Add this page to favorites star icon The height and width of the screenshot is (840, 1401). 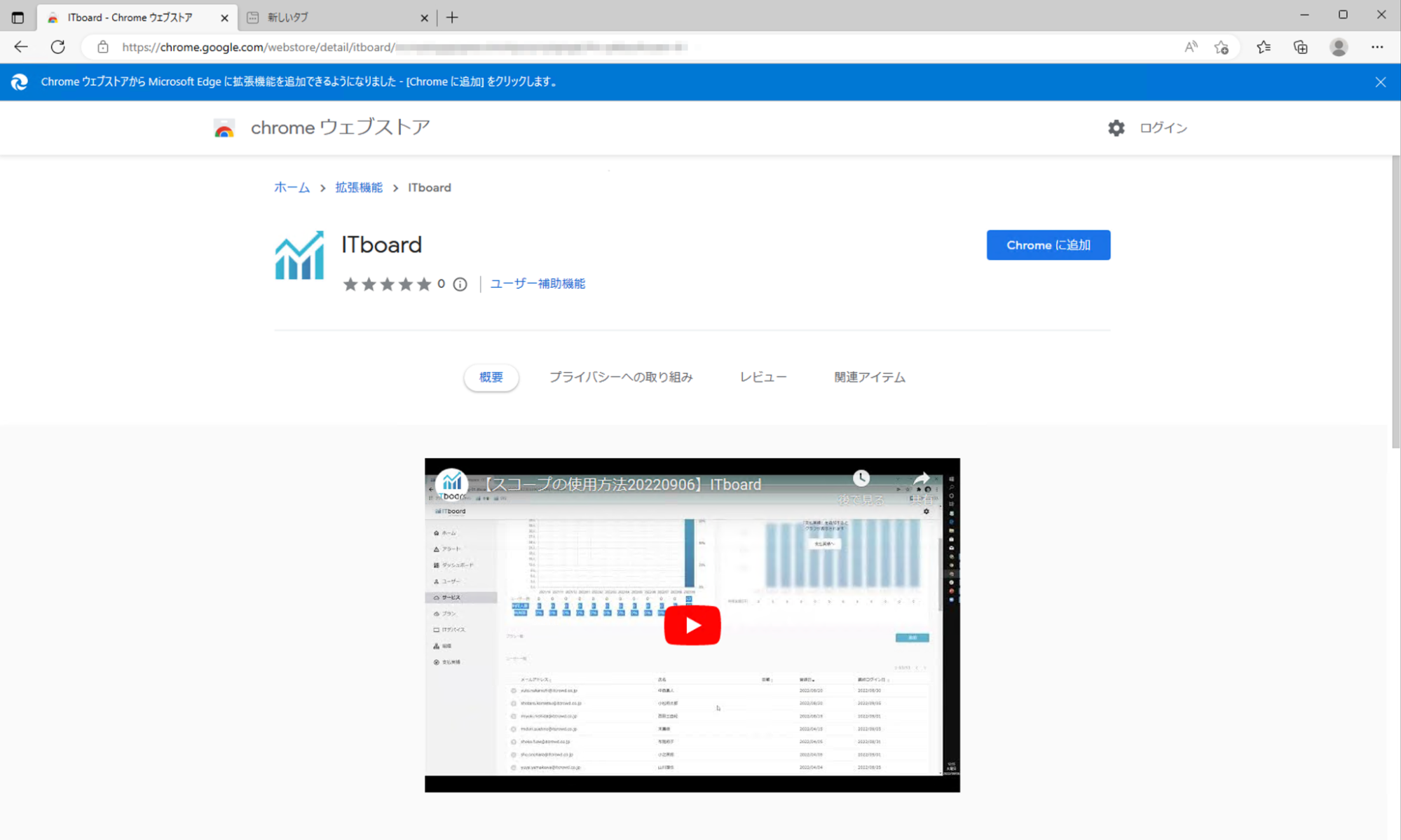[x=1222, y=47]
